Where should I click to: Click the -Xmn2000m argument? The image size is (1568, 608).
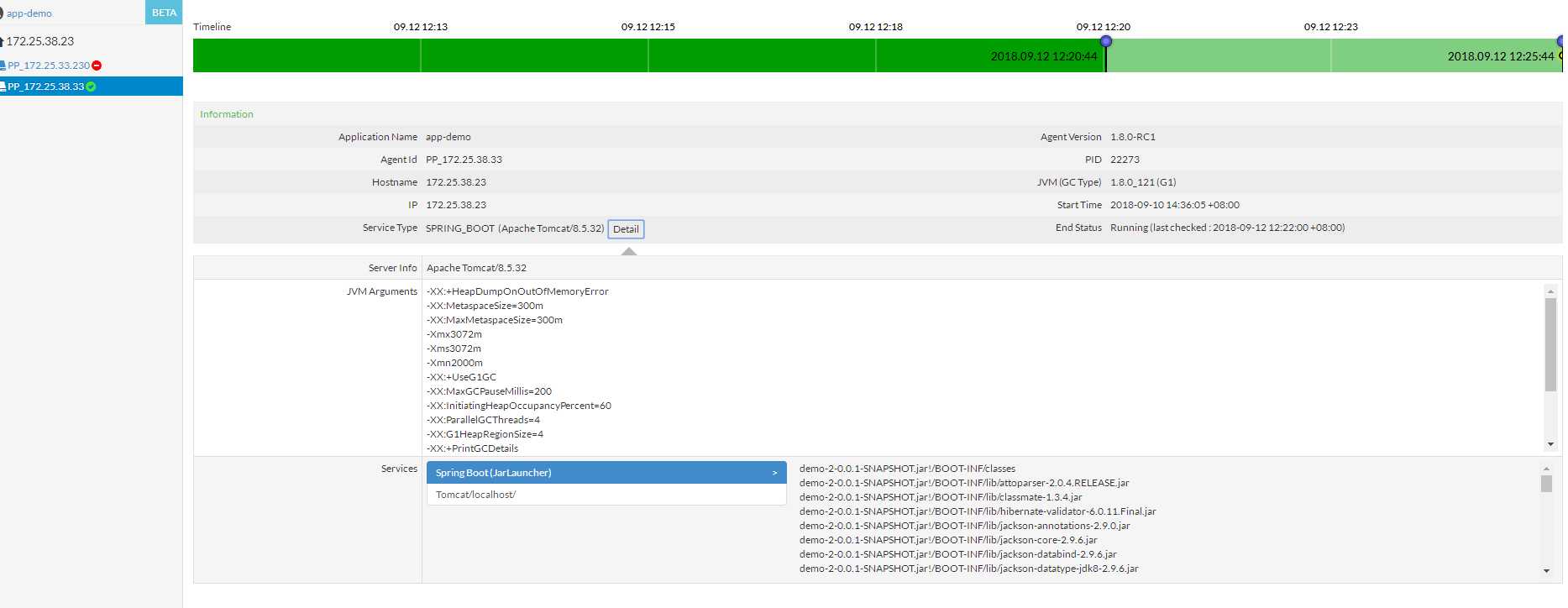click(454, 363)
